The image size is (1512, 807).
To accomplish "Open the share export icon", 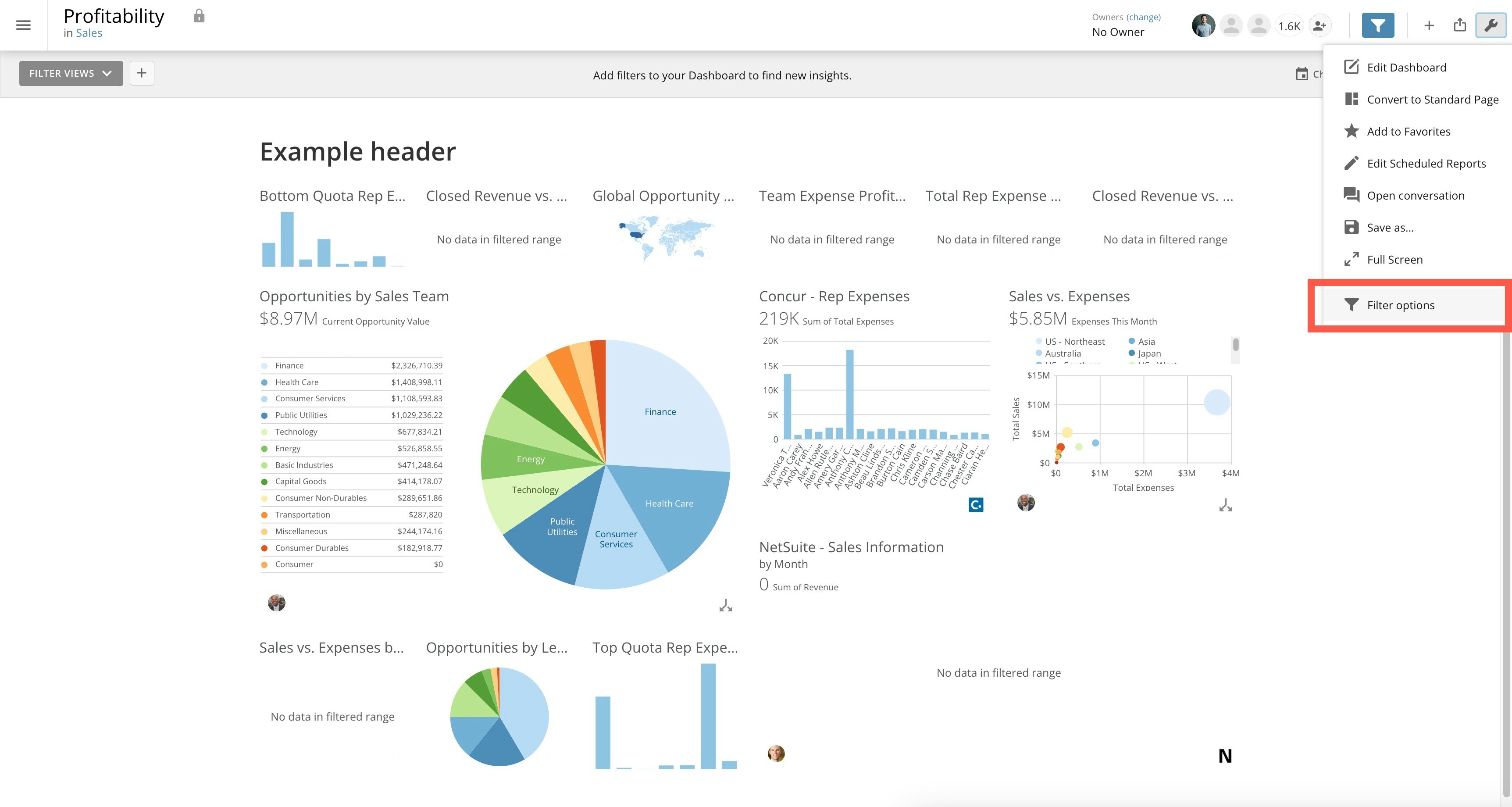I will 1460,25.
